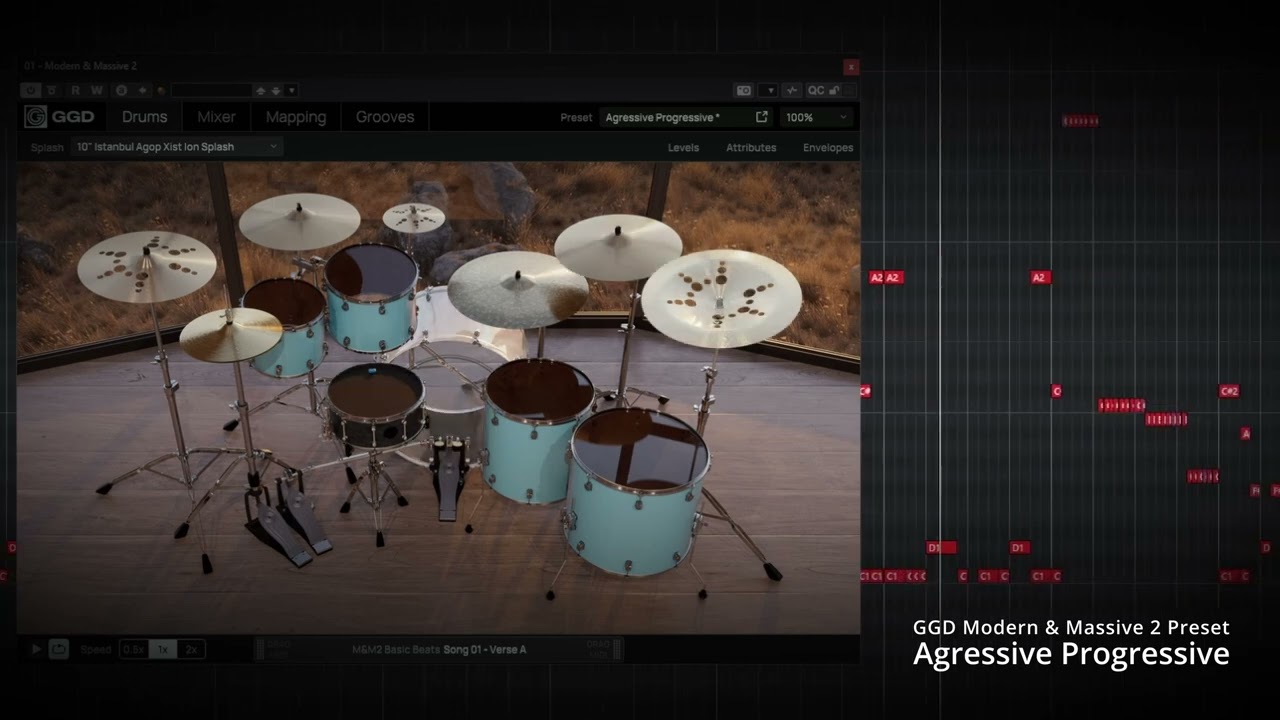The width and height of the screenshot is (1280, 720).
Task: Click the host preset name field
Action: (x=212, y=90)
